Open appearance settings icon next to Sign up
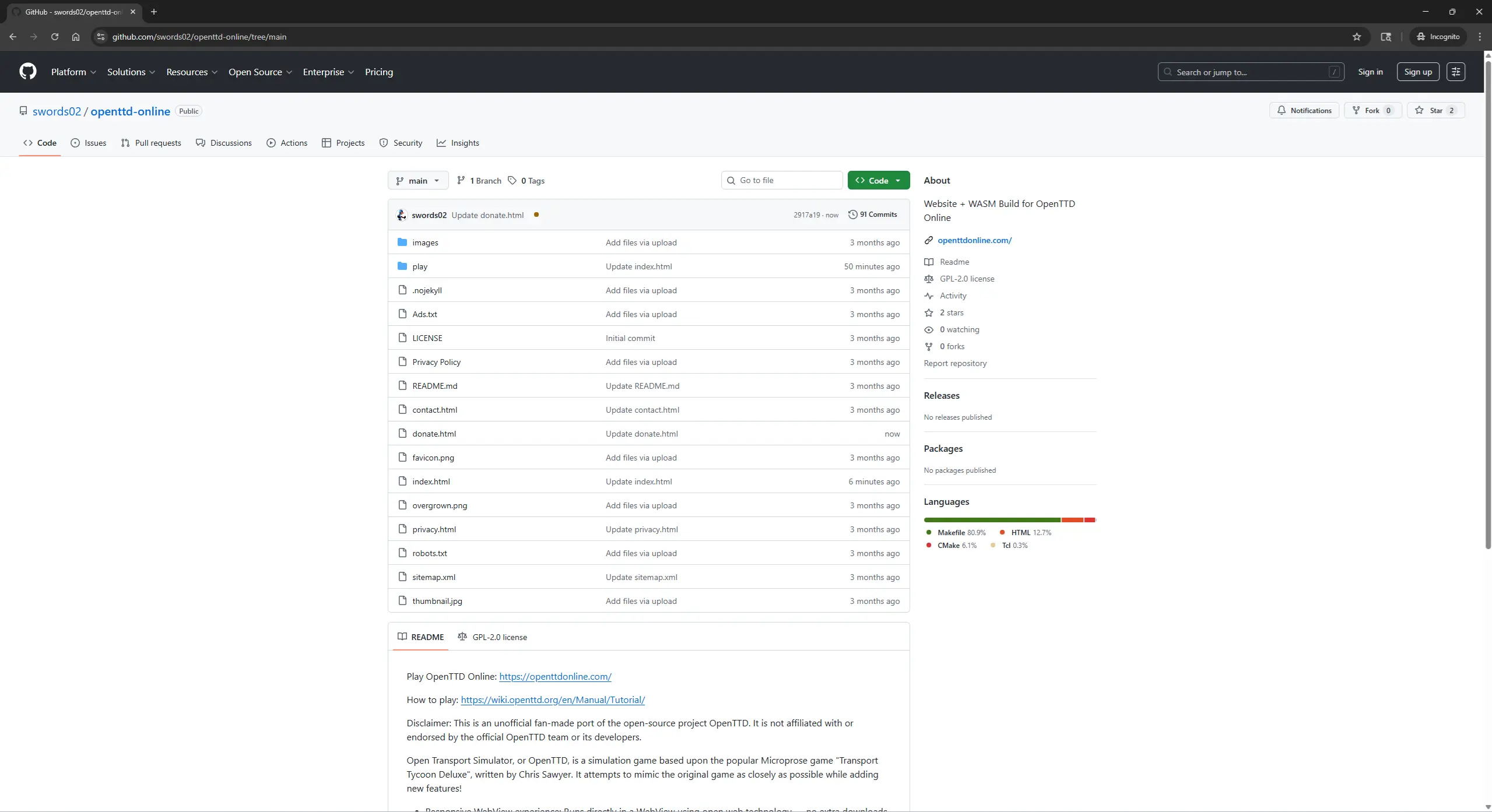 [x=1455, y=72]
